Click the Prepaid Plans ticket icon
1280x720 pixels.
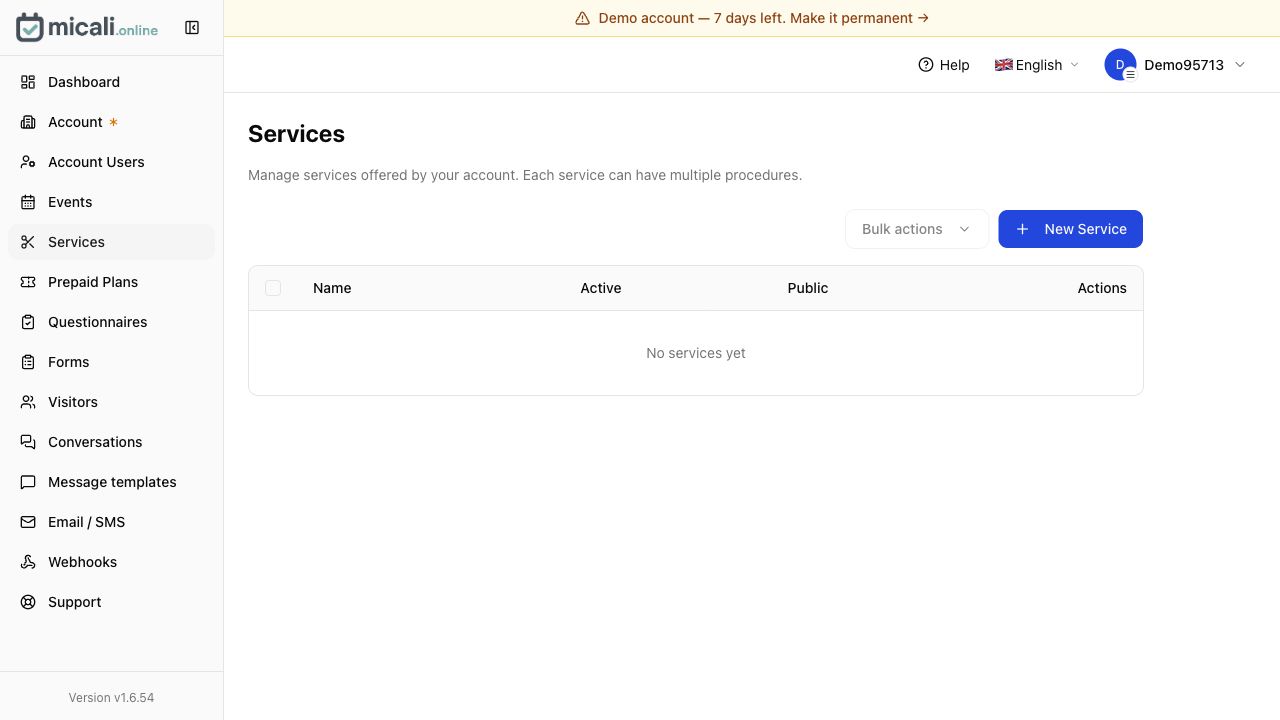click(28, 282)
